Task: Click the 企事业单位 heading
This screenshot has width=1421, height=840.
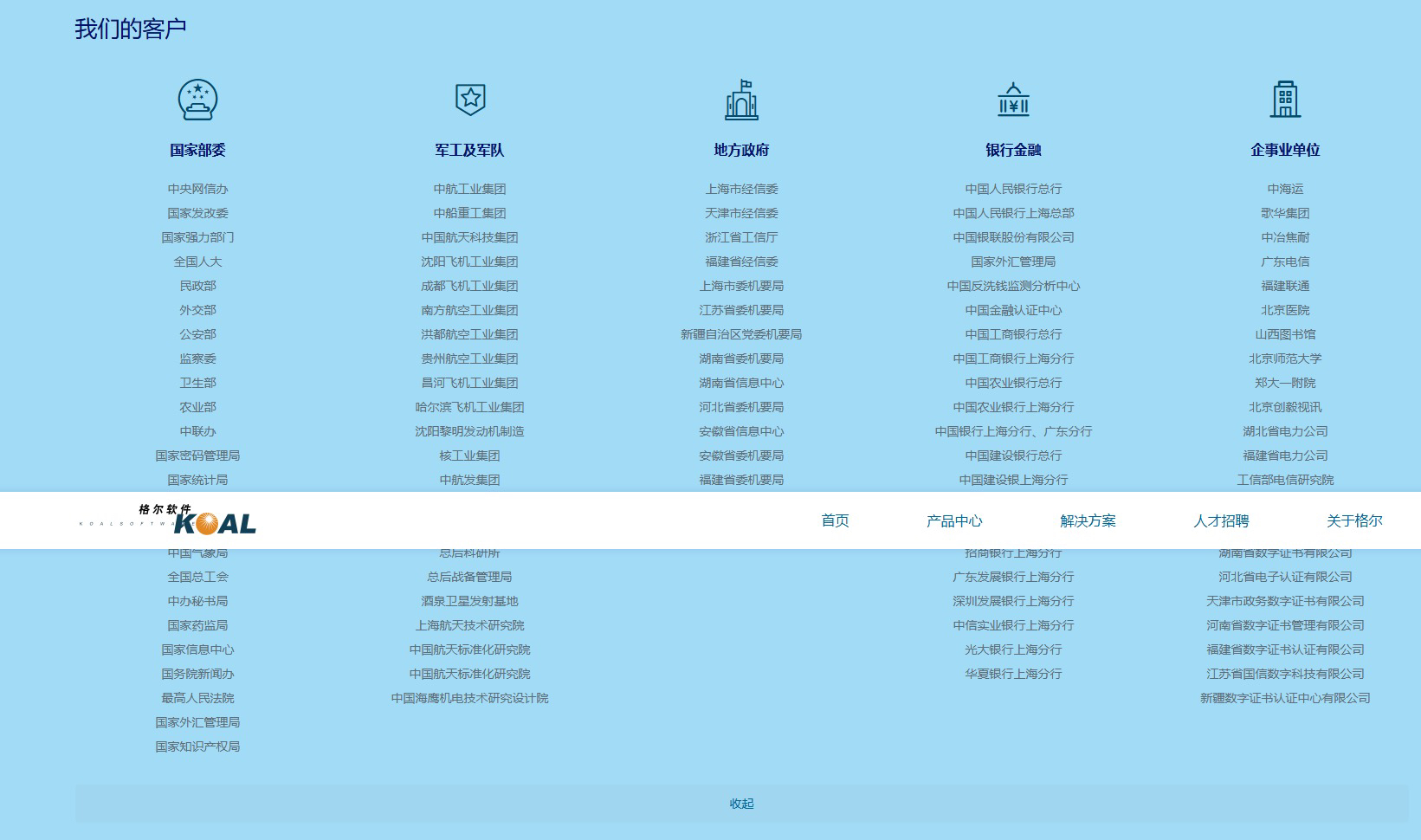Action: (x=1285, y=150)
